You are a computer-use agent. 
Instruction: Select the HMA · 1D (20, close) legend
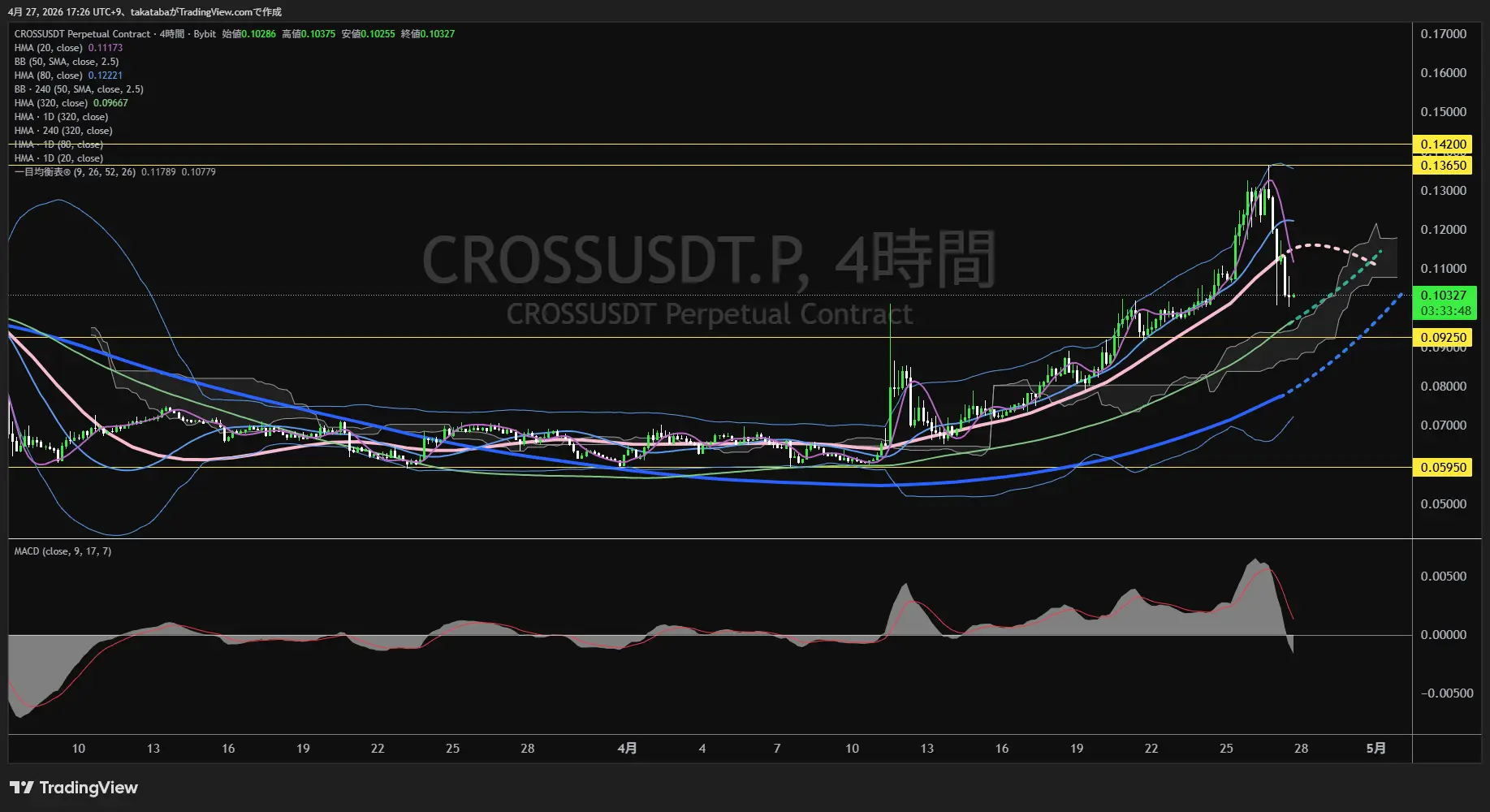click(58, 158)
